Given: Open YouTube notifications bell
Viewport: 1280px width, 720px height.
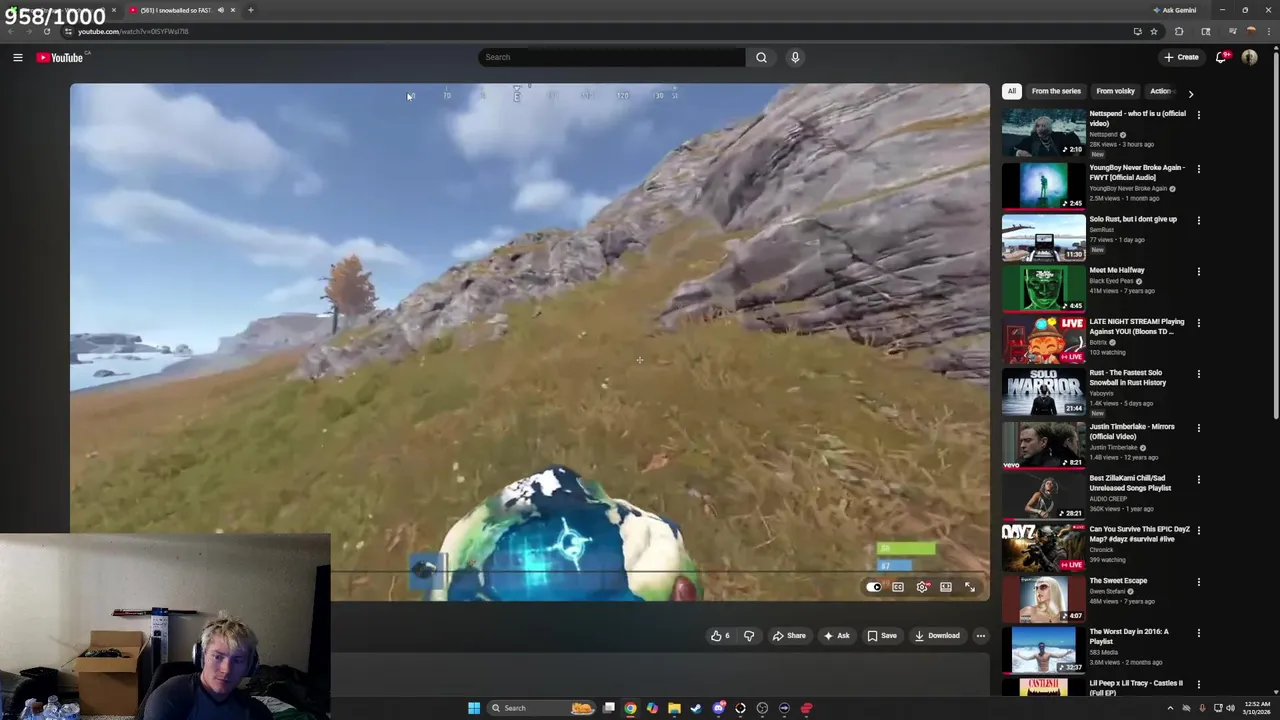Looking at the screenshot, I should pyautogui.click(x=1221, y=57).
